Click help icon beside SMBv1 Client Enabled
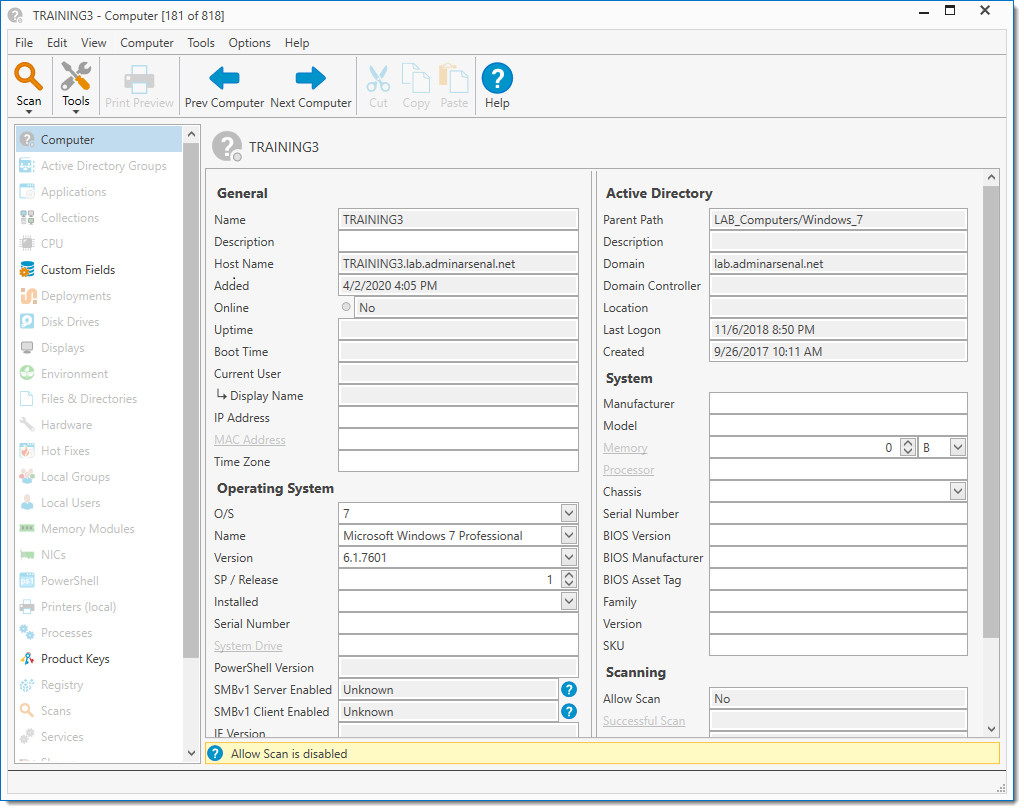Screen dimensions: 1024x811 click(569, 711)
